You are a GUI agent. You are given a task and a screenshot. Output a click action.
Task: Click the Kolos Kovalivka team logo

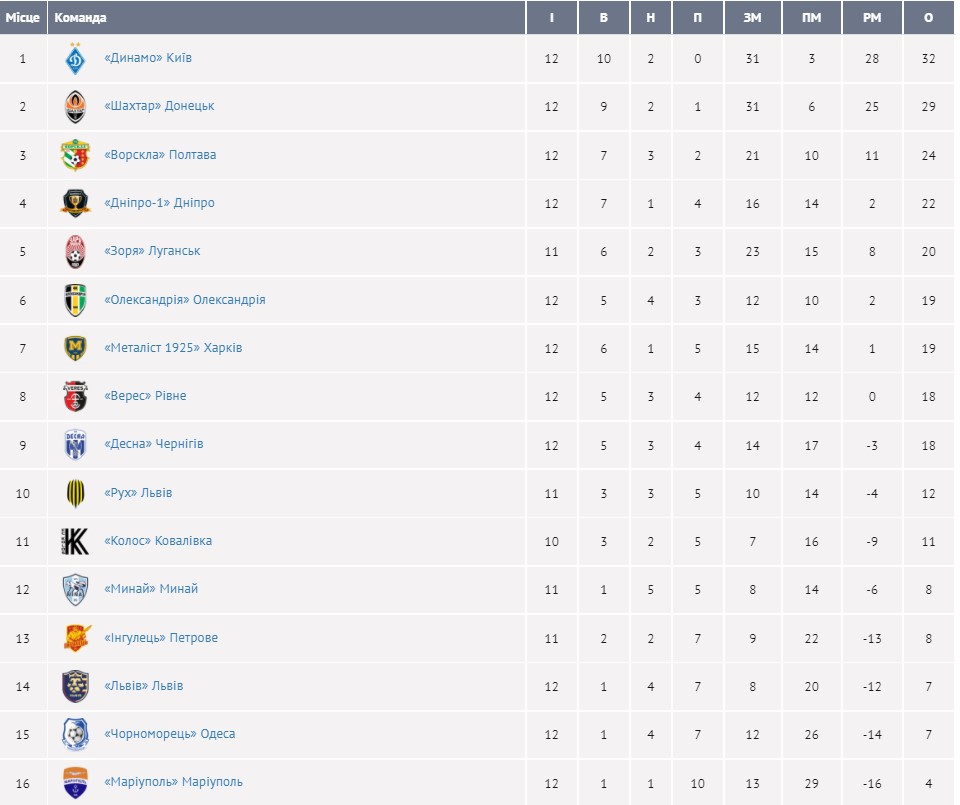click(x=75, y=541)
